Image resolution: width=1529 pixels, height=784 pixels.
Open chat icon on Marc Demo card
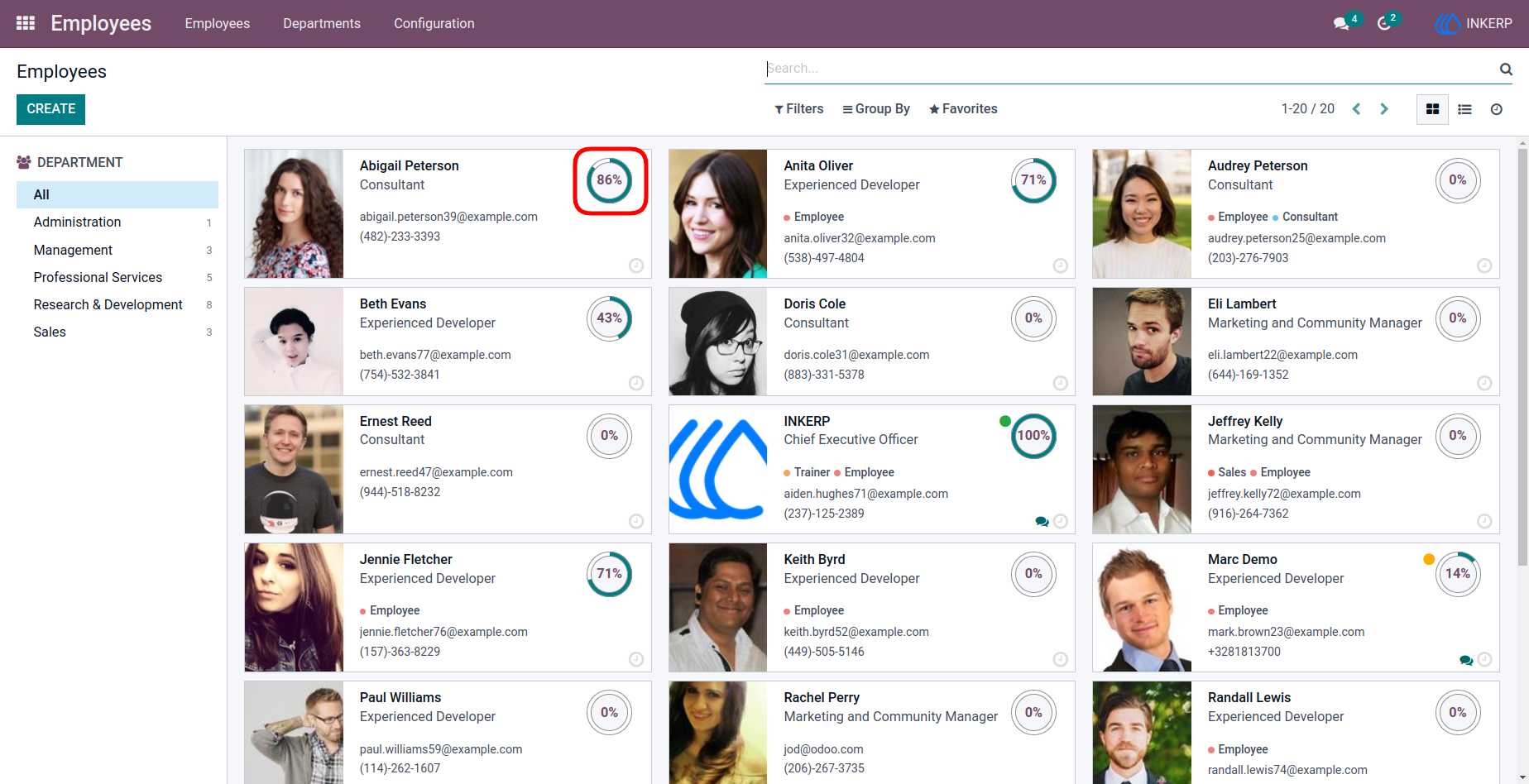point(1466,660)
